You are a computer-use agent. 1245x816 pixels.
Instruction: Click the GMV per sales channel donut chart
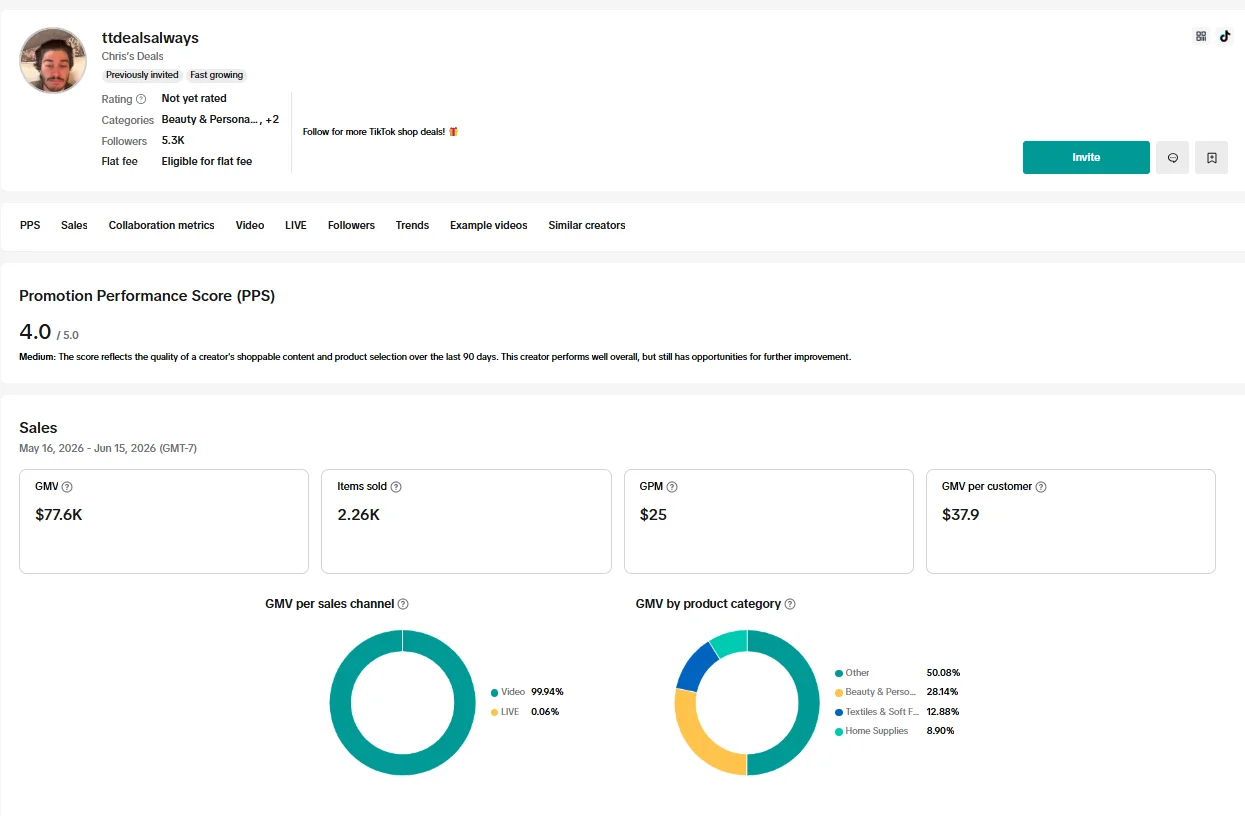[402, 702]
